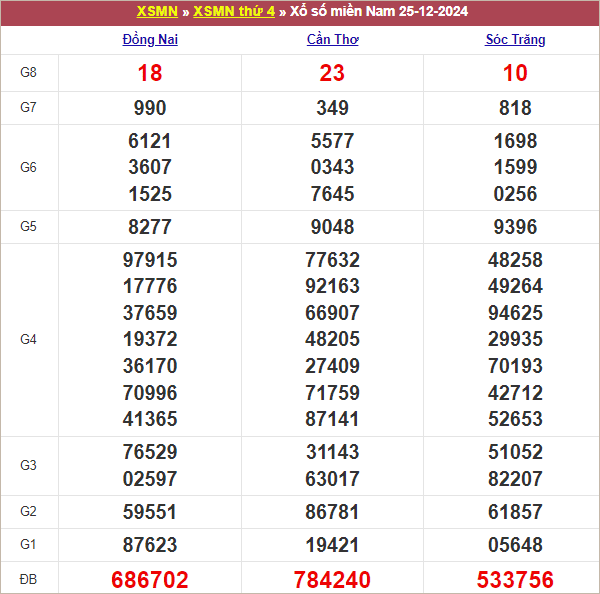Select G4 number 77632
Viewport: 600px width, 594px height.
(x=333, y=260)
